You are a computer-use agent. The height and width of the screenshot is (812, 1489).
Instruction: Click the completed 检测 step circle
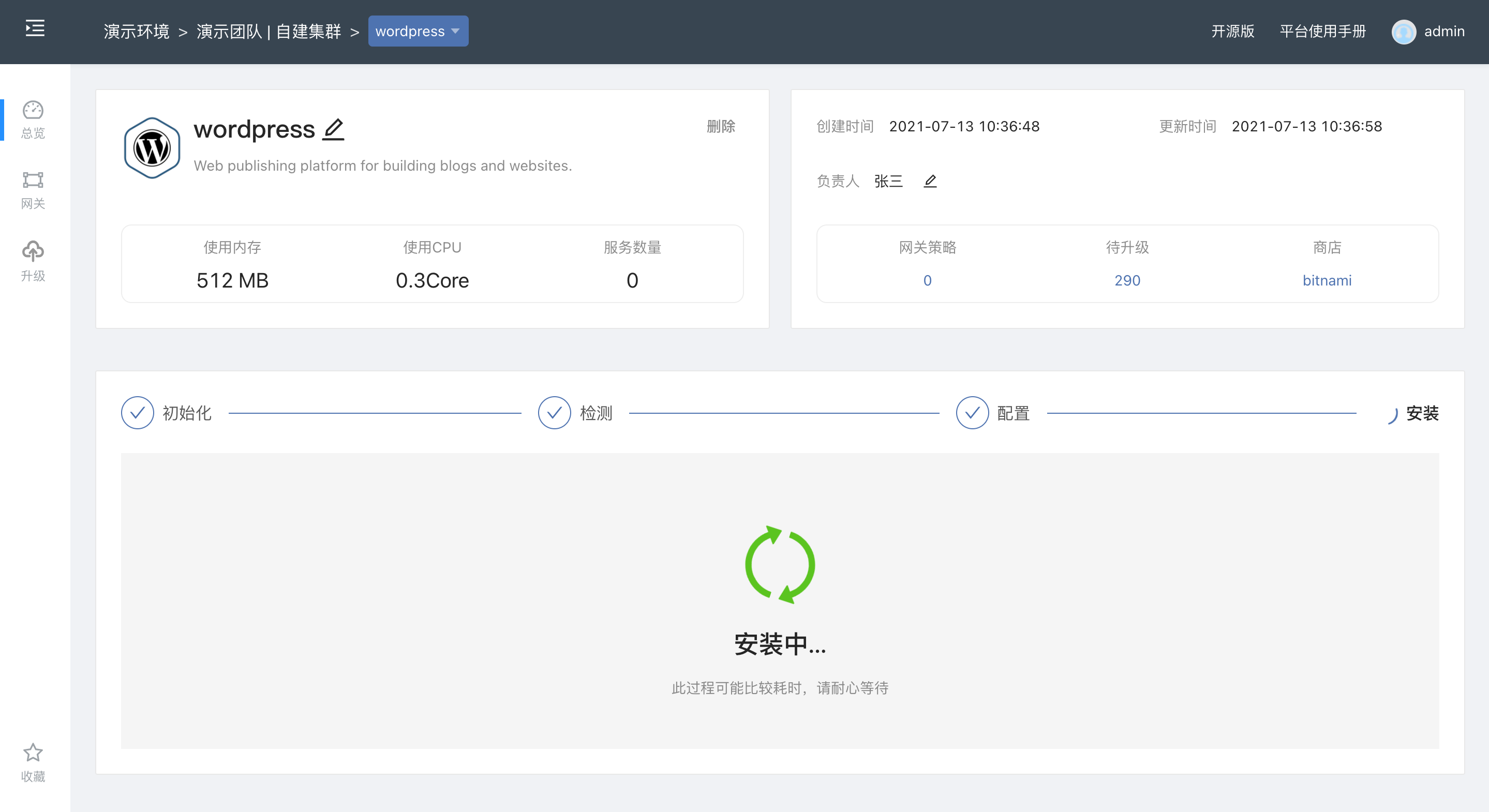[x=554, y=413]
